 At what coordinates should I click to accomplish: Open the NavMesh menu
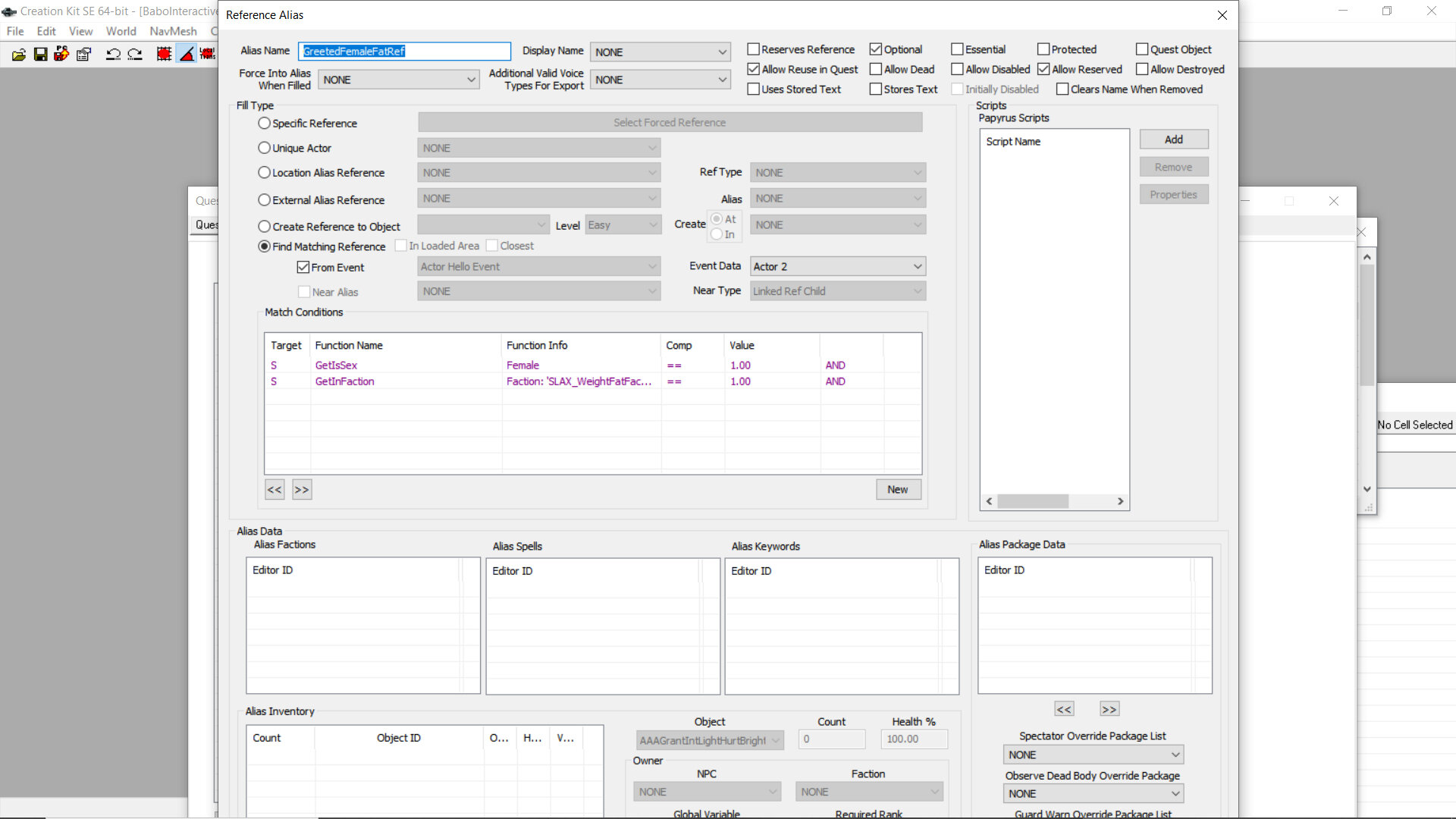coord(173,31)
